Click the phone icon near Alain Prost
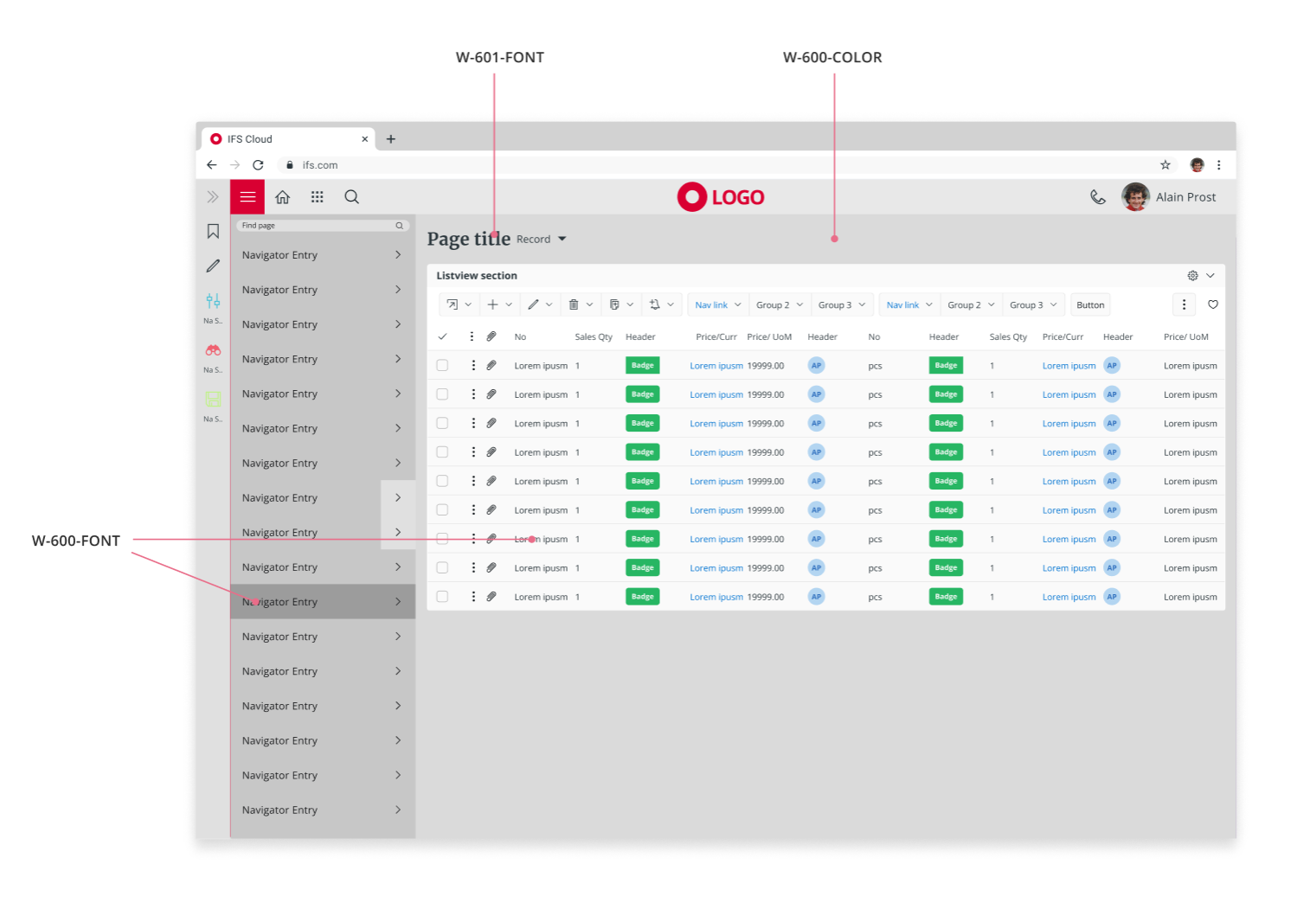The height and width of the screenshot is (922, 1316). pyautogui.click(x=1097, y=197)
